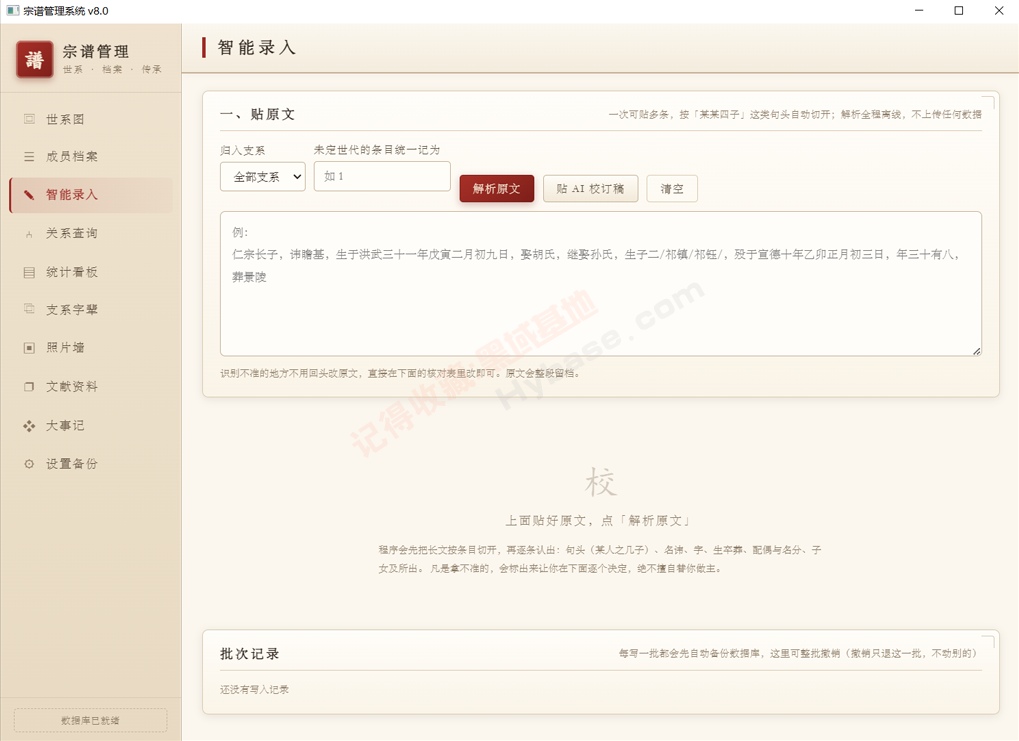Switch to 关系查询 section
1019x741 pixels.
pyautogui.click(x=91, y=233)
